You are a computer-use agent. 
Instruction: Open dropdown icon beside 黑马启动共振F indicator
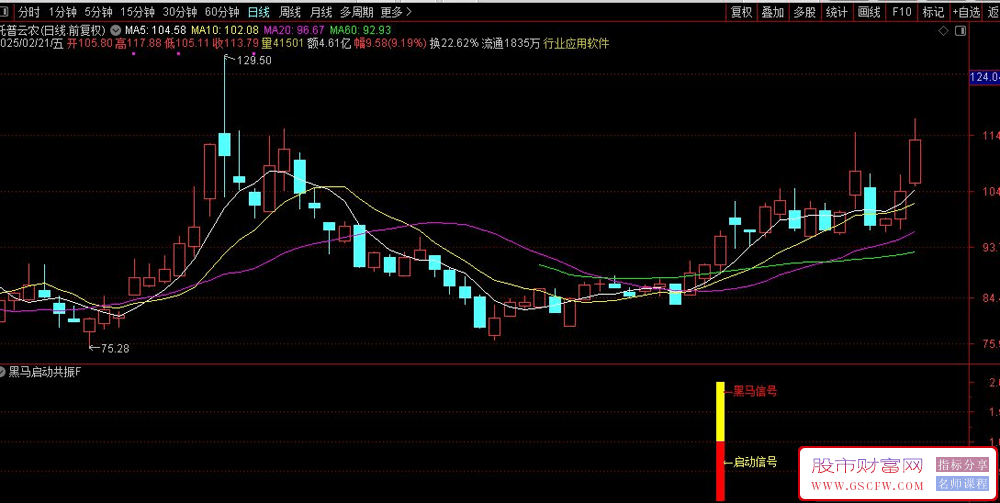(4, 372)
